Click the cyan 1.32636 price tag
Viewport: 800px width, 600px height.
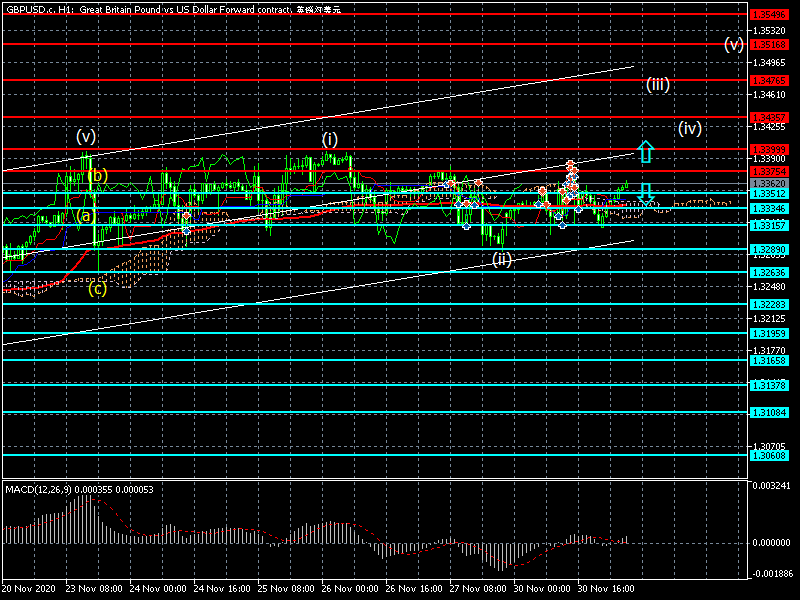[769, 272]
